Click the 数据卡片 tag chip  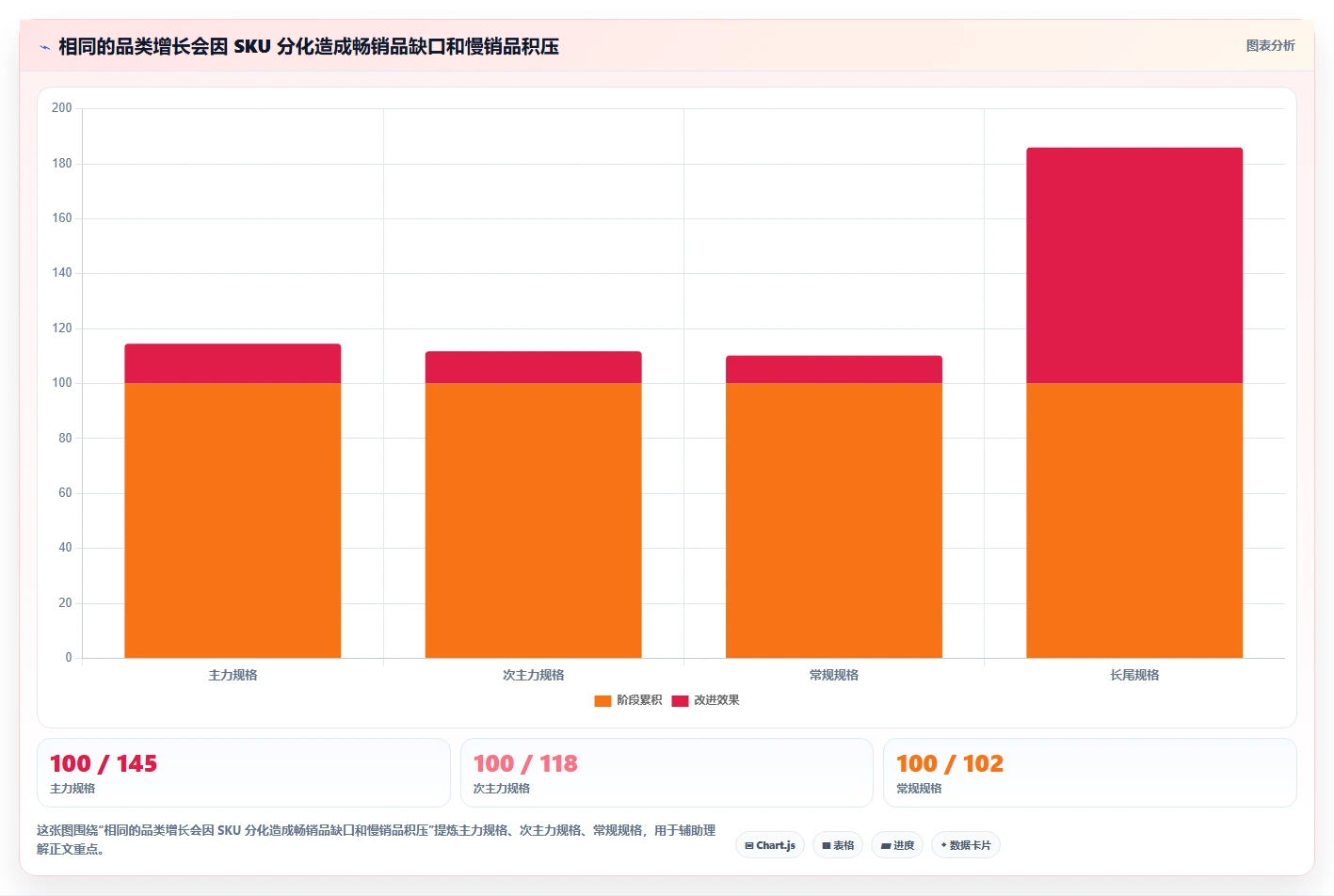click(966, 845)
